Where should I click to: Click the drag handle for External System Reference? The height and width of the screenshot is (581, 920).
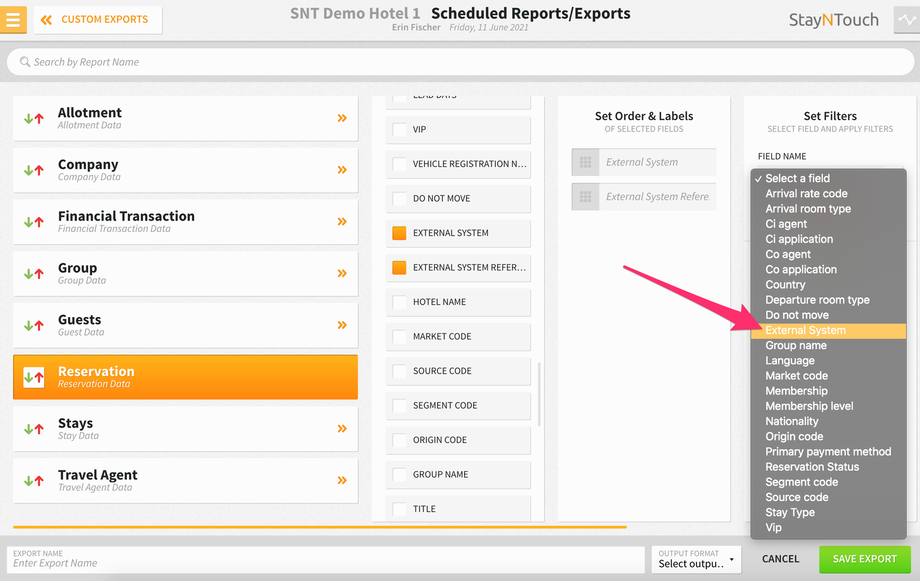(x=586, y=197)
